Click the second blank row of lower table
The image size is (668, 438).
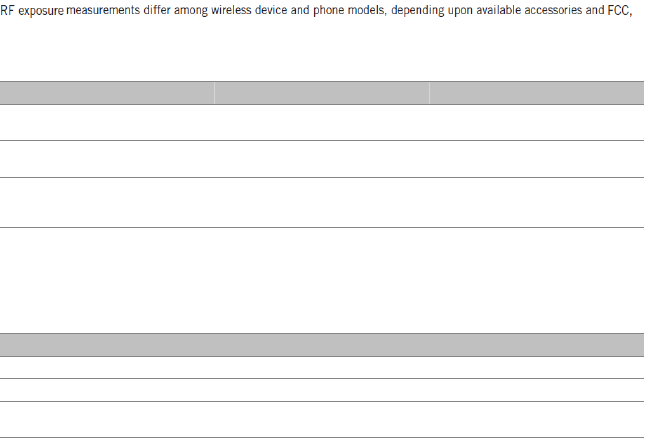322,390
